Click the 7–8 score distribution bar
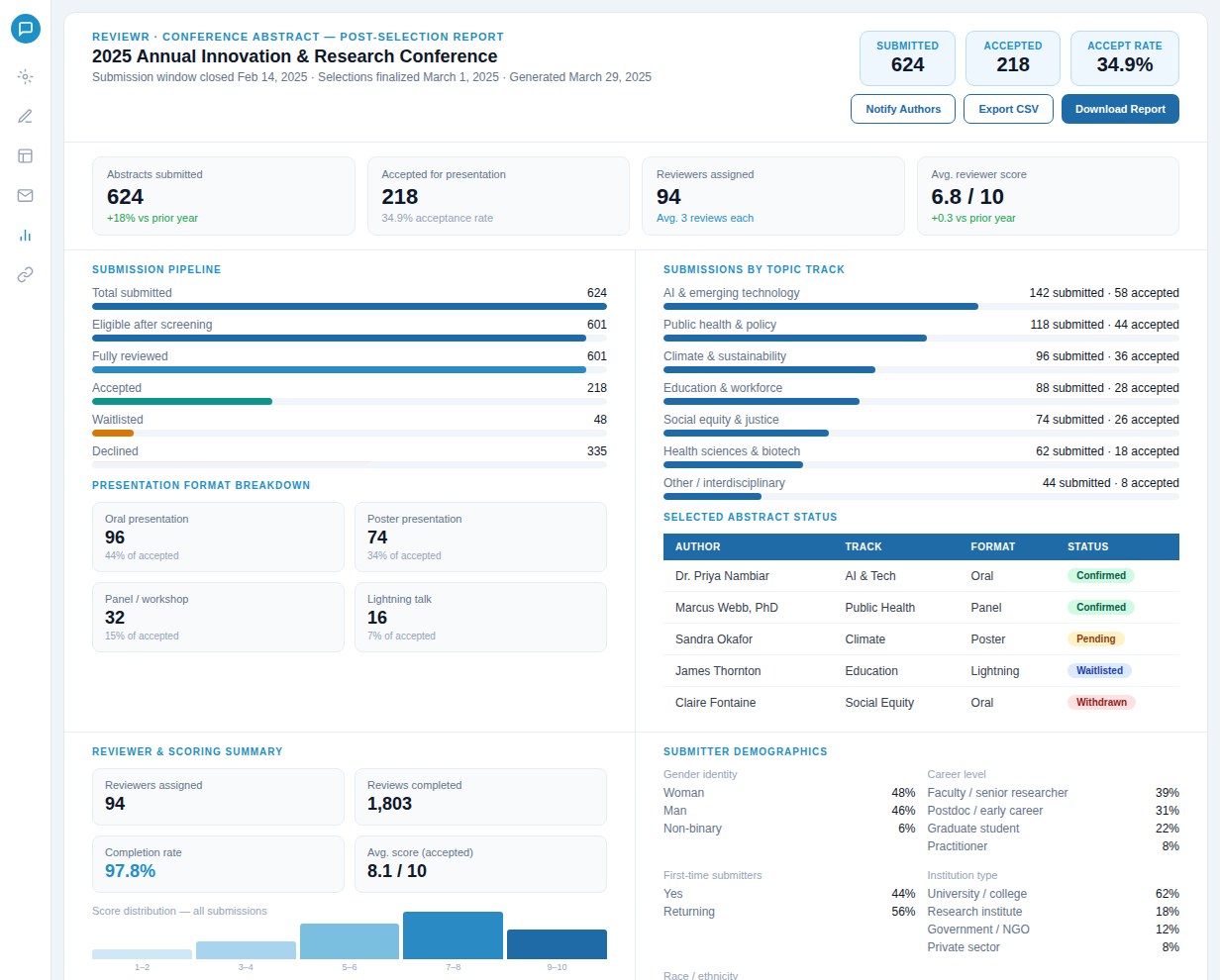The height and width of the screenshot is (980, 1220). pos(453,934)
